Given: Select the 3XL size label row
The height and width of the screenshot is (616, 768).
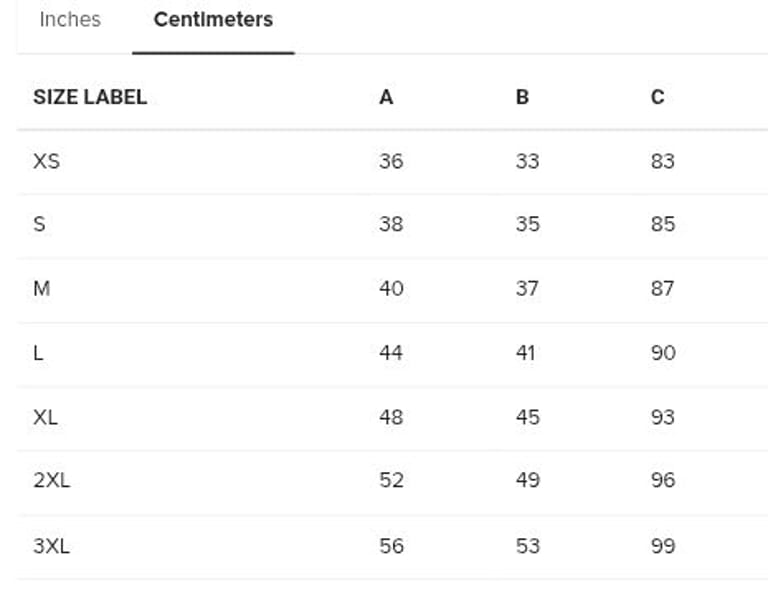Looking at the screenshot, I should (51, 546).
